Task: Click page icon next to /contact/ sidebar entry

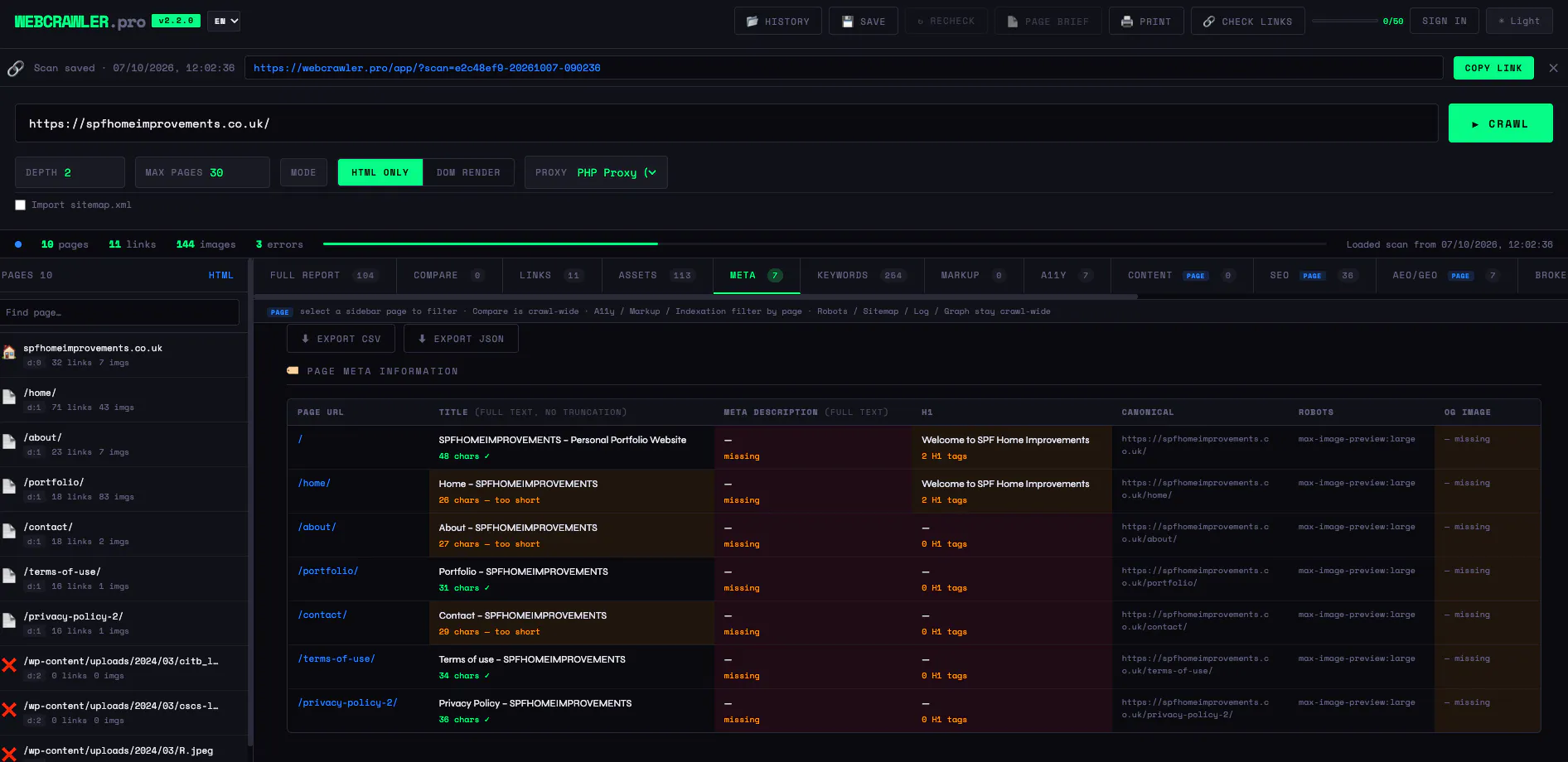Action: point(9,531)
